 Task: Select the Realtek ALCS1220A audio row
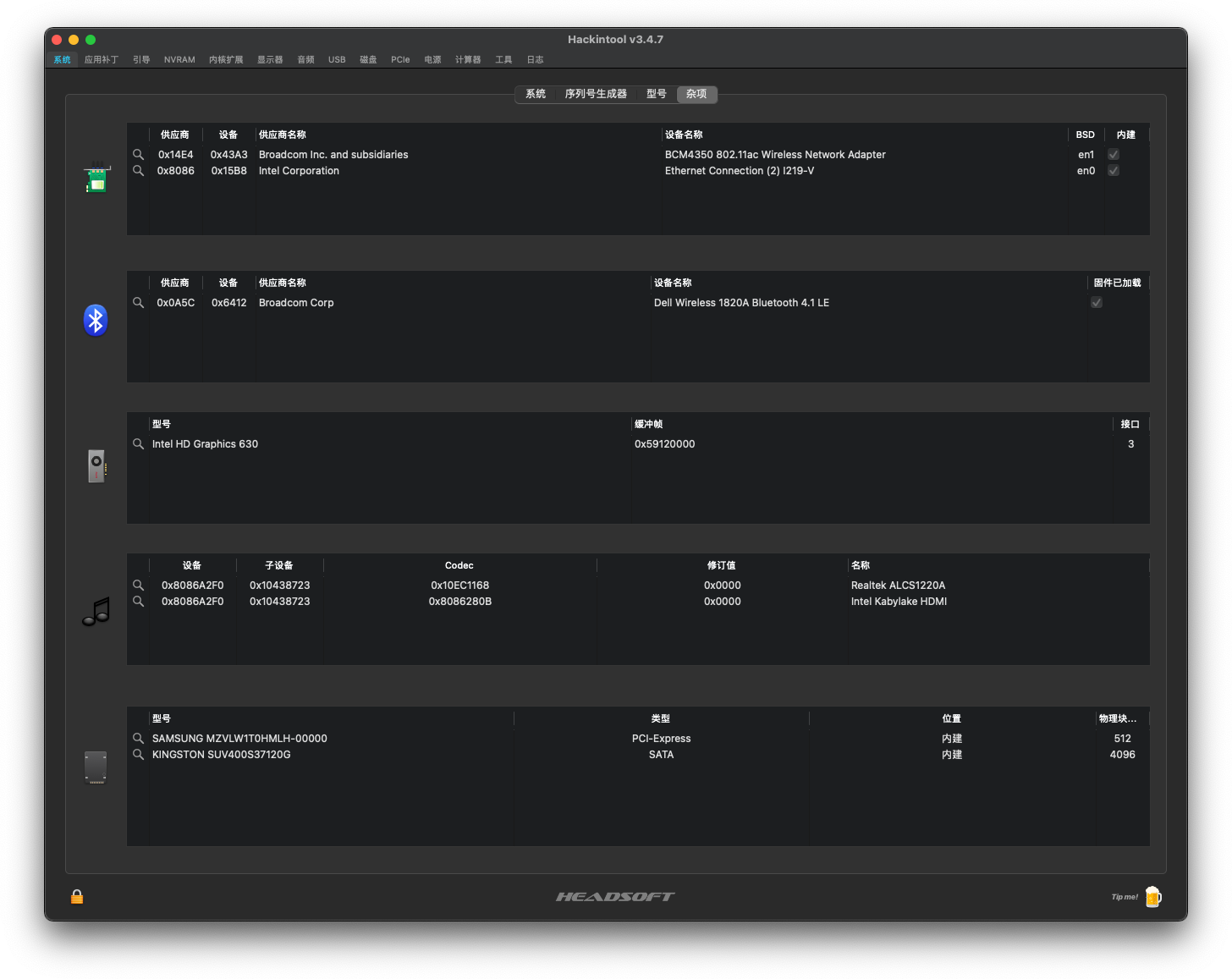tap(638, 586)
